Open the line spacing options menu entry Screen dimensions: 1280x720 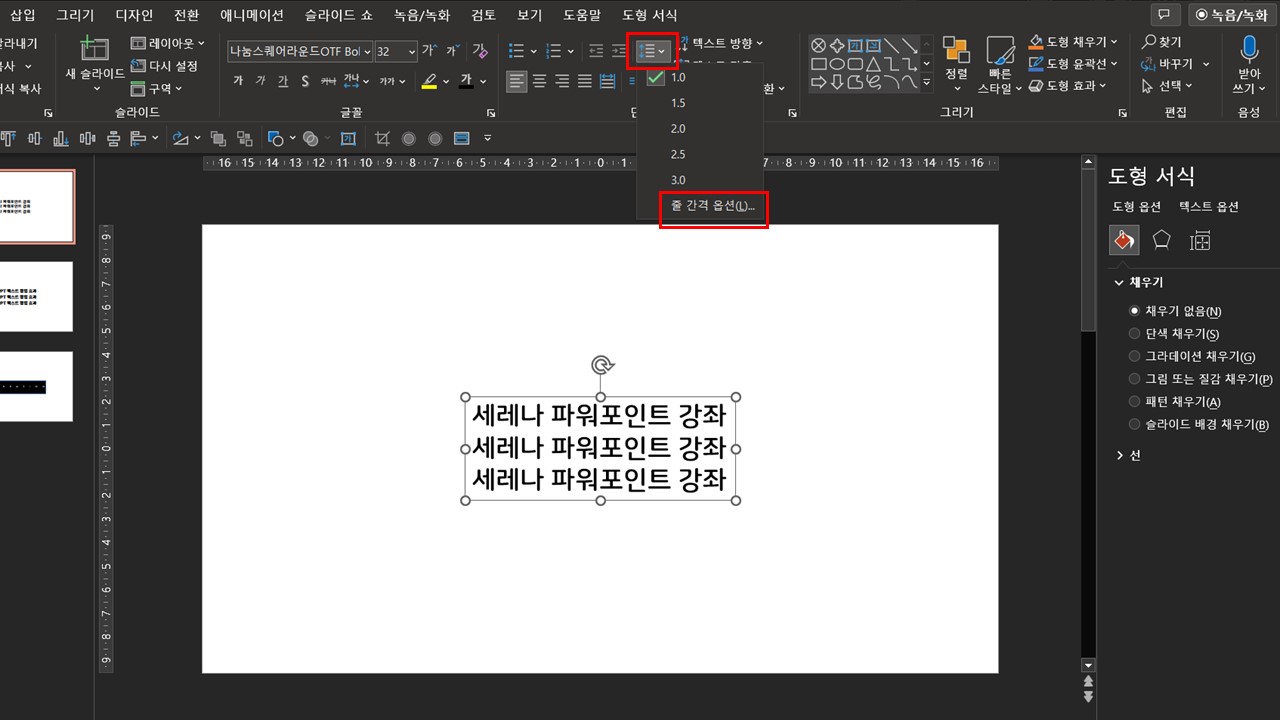tap(713, 205)
